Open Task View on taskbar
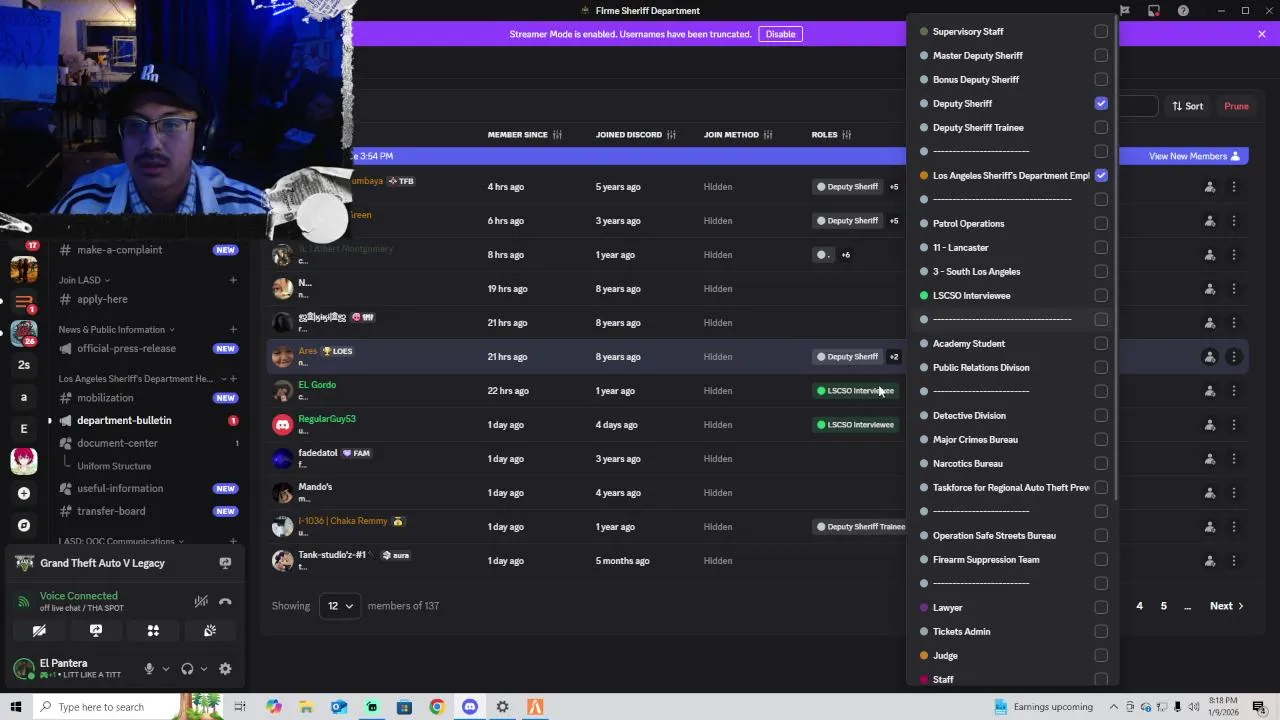The height and width of the screenshot is (720, 1280). click(x=240, y=707)
